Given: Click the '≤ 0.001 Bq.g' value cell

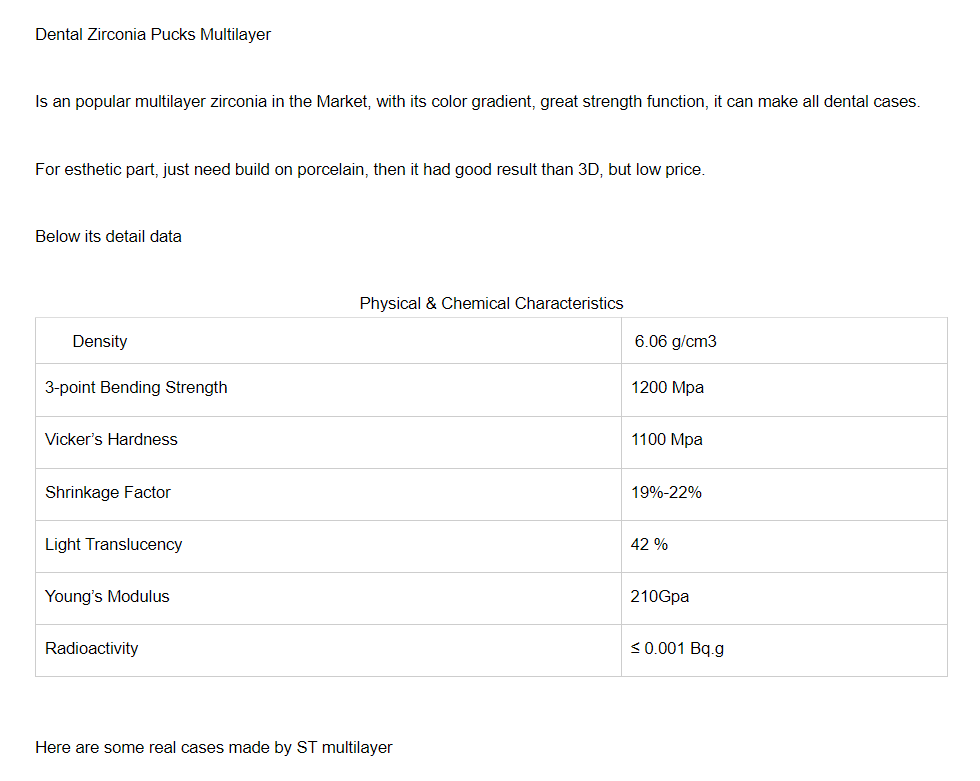Looking at the screenshot, I should (677, 648).
